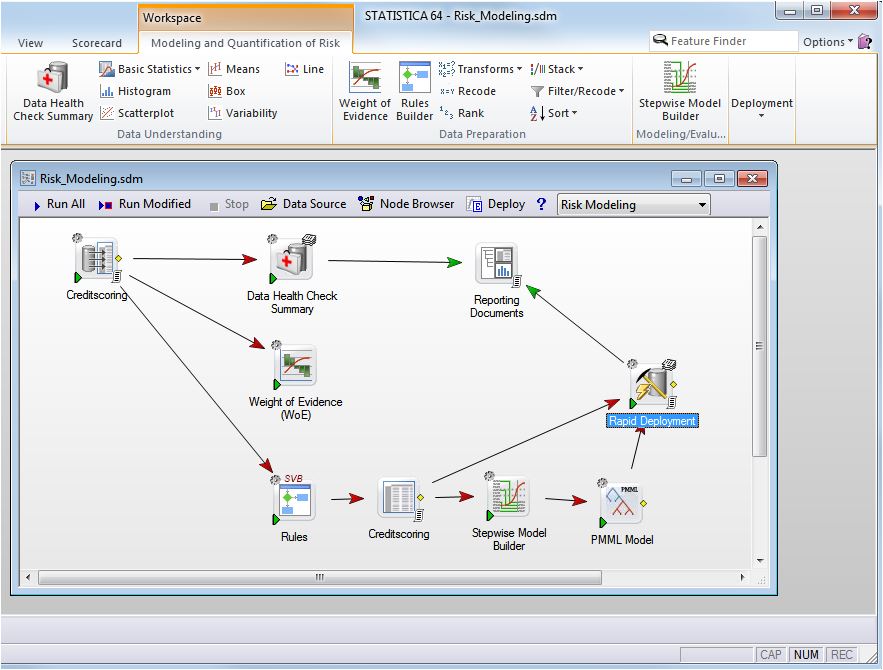This screenshot has height=670, width=883.
Task: Click Run Modified button
Action: coord(145,204)
